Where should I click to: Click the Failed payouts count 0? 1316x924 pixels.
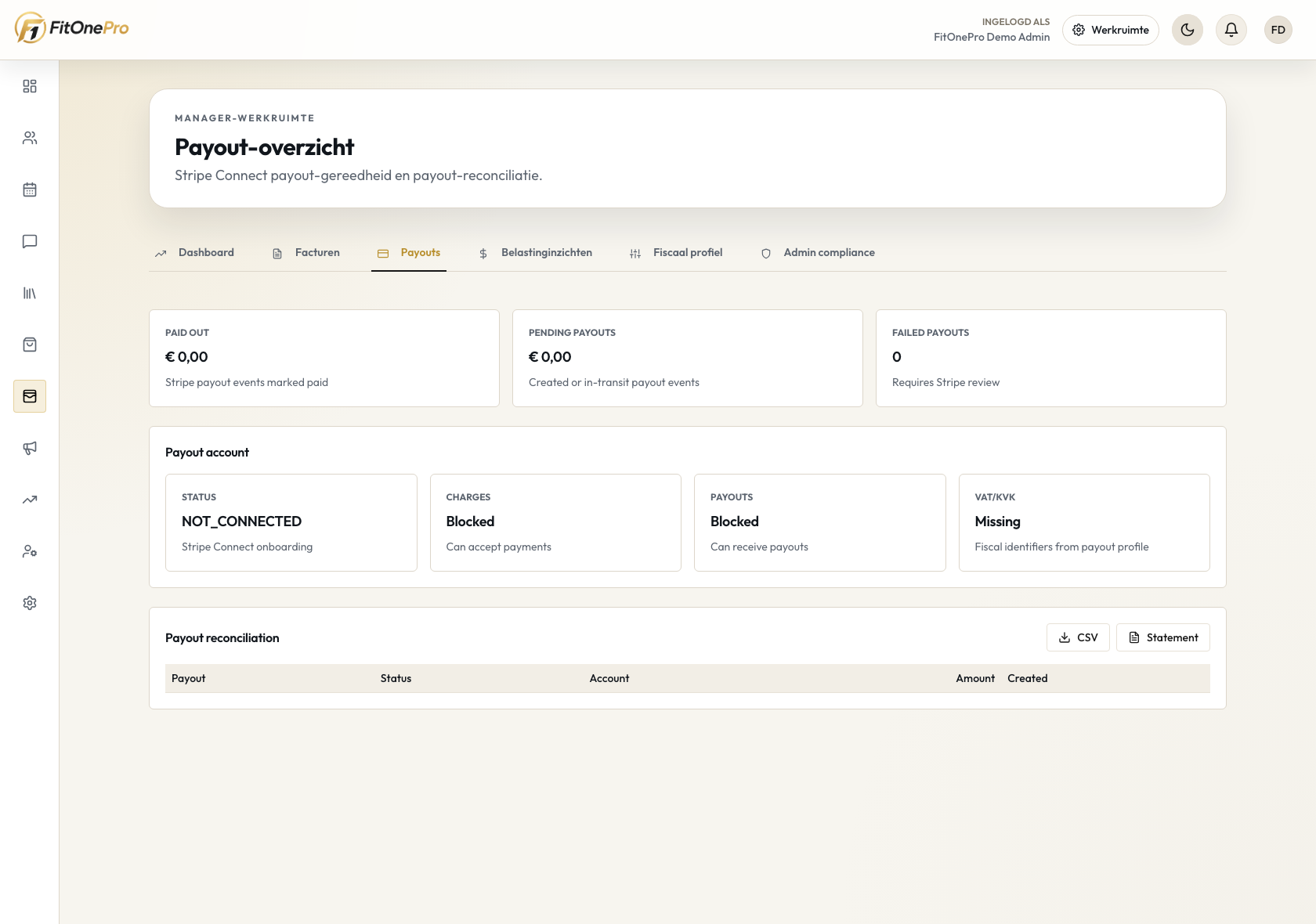point(897,357)
